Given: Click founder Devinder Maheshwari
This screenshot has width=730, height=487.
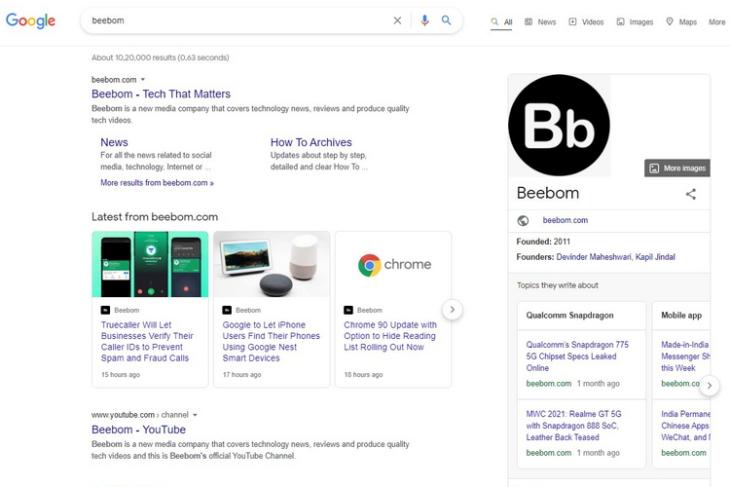Looking at the screenshot, I should point(594,257).
